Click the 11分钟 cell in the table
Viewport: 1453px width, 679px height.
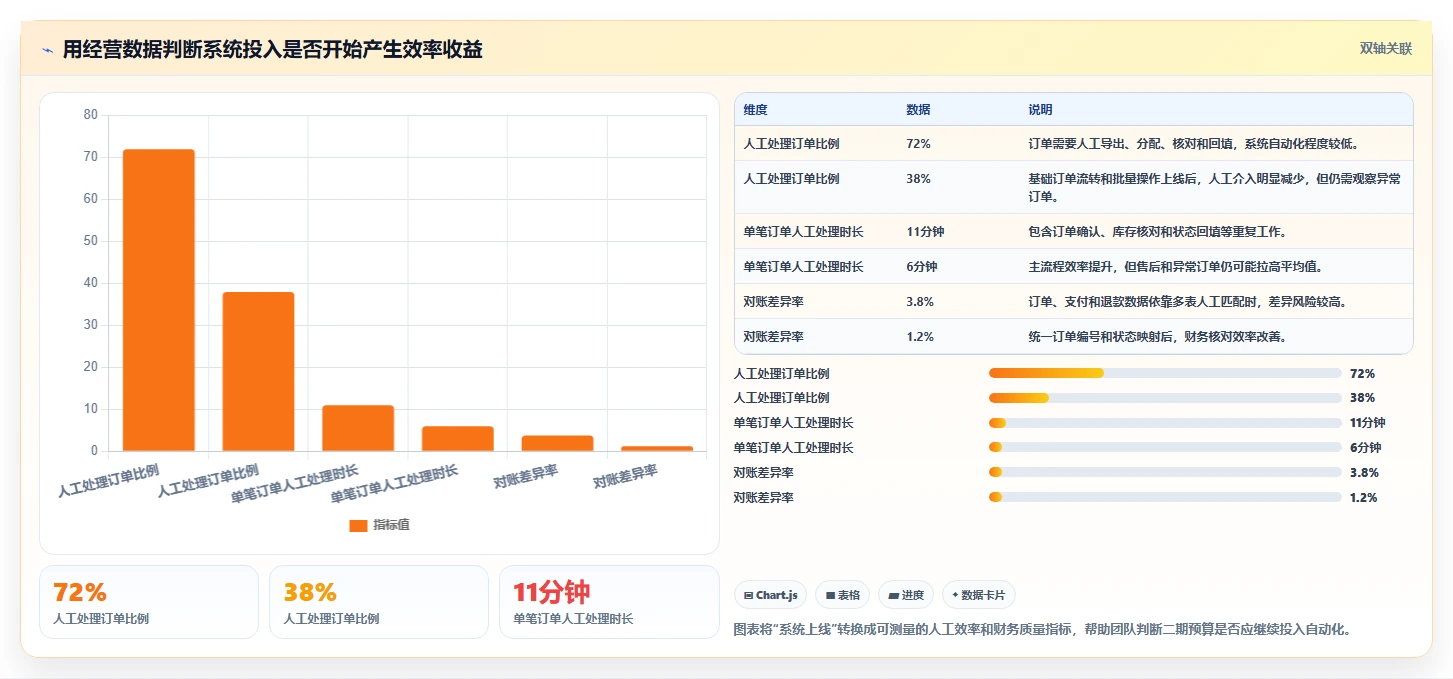[x=925, y=232]
